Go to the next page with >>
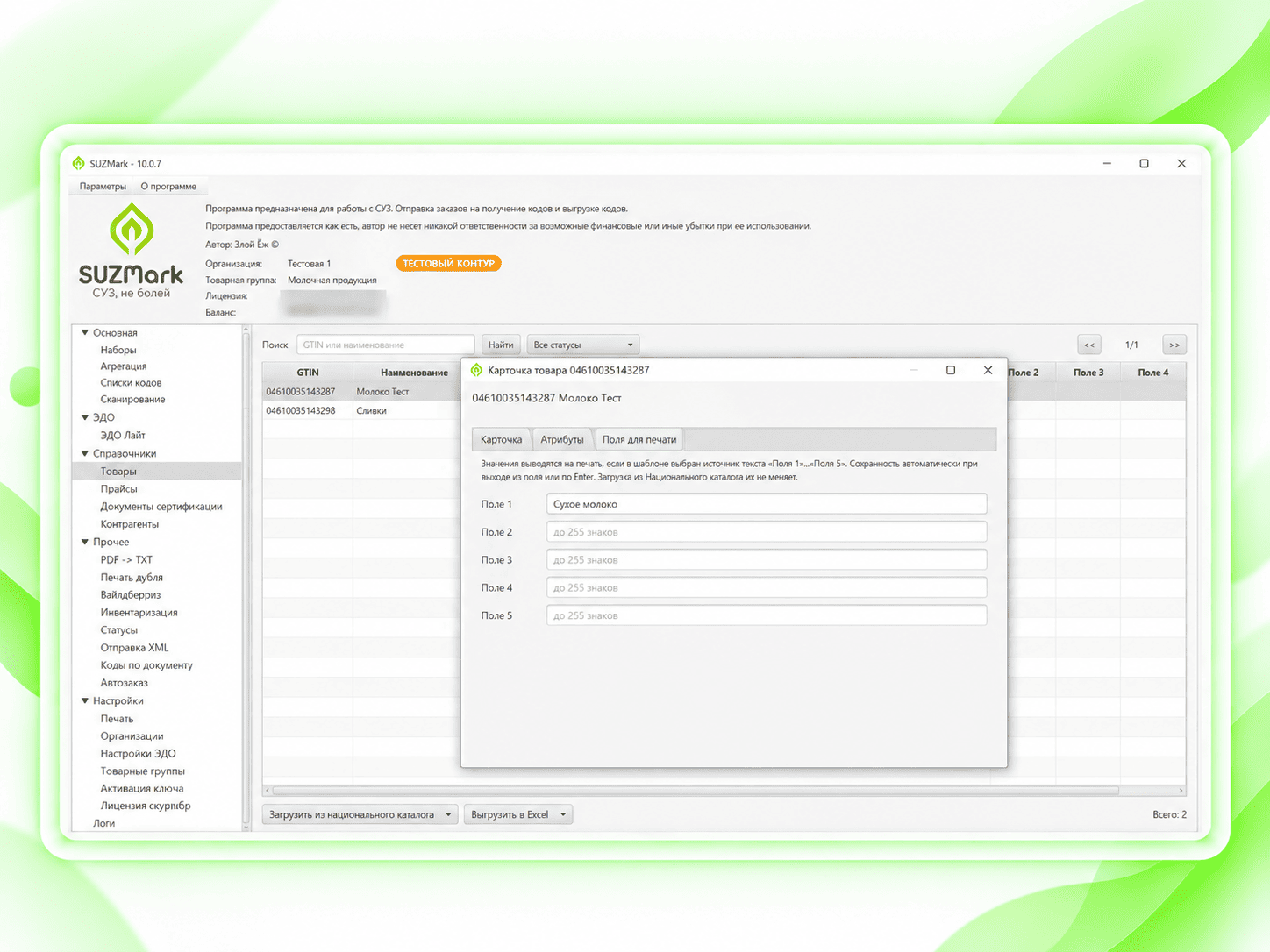 (x=1174, y=345)
